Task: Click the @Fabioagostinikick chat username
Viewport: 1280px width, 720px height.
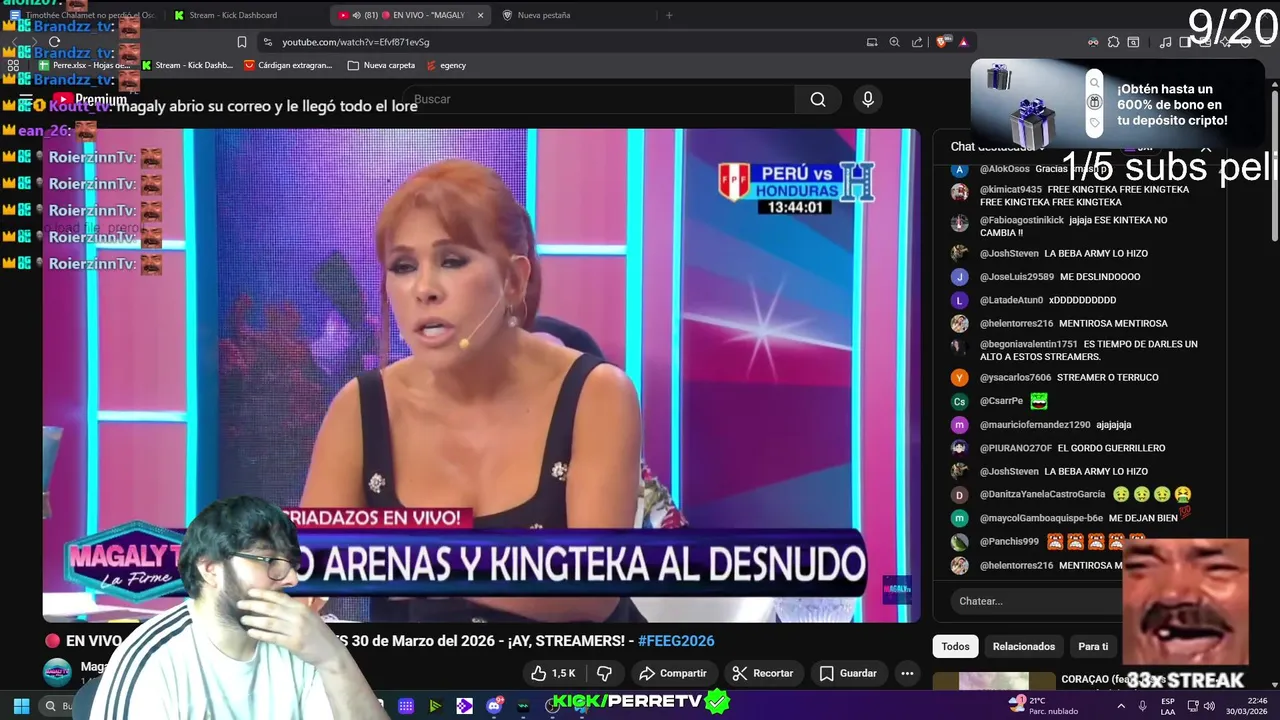Action: pyautogui.click(x=1021, y=220)
